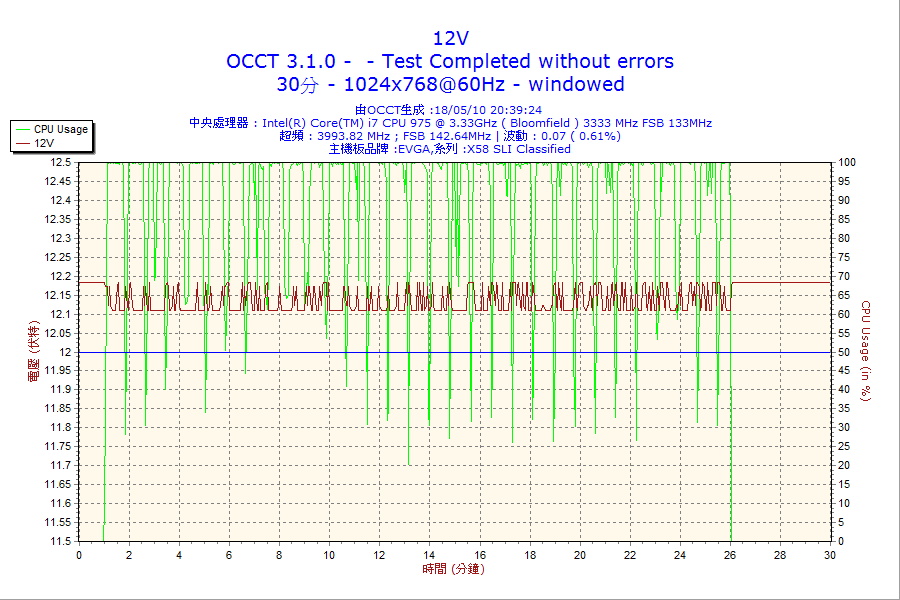The width and height of the screenshot is (900, 600).
Task: Click the vertical 'CPU Usage (in %)' axis title
Action: coord(866,351)
